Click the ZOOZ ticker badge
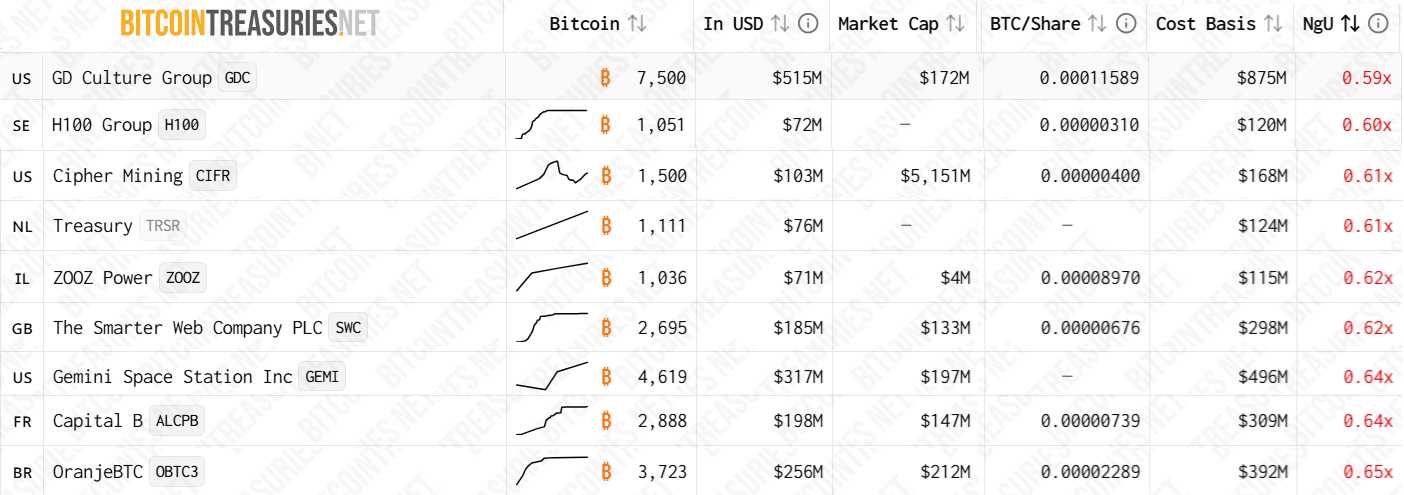This screenshot has height=495, width=1404. click(x=183, y=278)
